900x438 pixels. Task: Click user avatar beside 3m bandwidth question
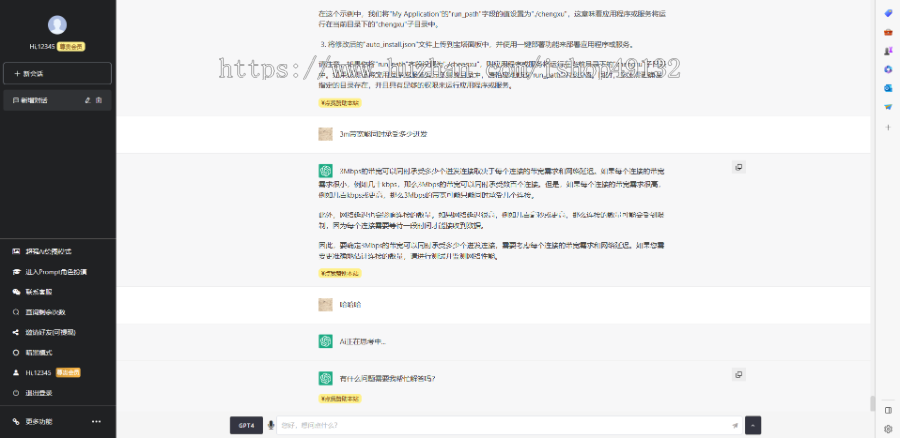coord(325,134)
